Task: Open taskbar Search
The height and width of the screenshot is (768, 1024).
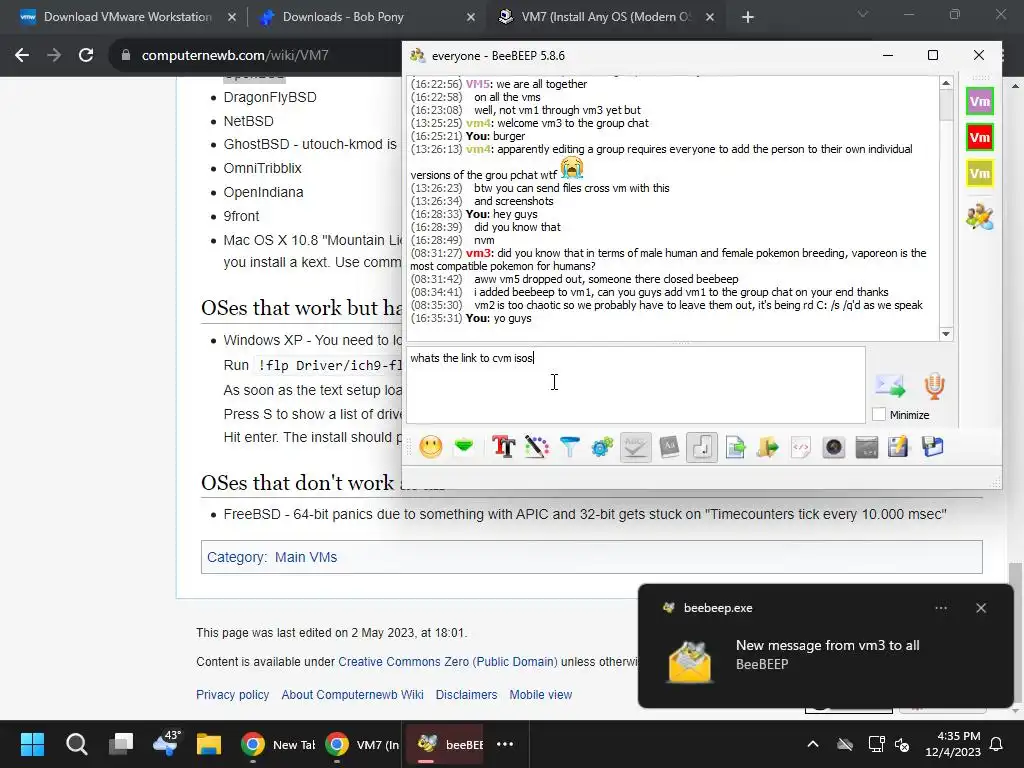Action: click(76, 744)
